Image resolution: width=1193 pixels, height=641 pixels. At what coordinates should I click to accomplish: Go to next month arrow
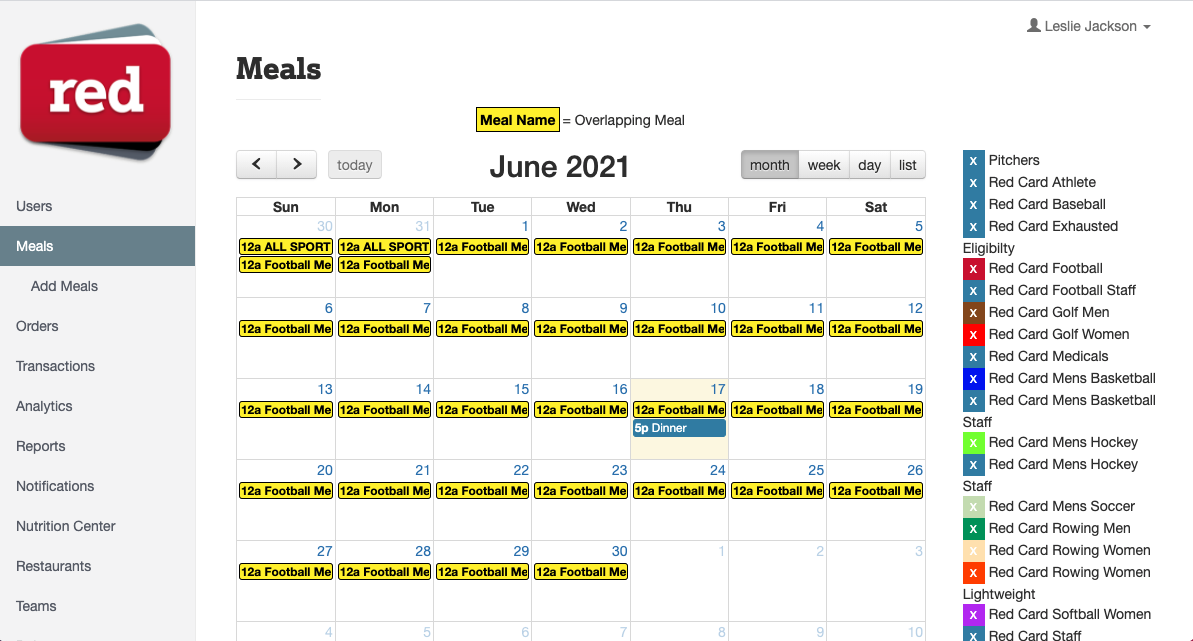(297, 164)
